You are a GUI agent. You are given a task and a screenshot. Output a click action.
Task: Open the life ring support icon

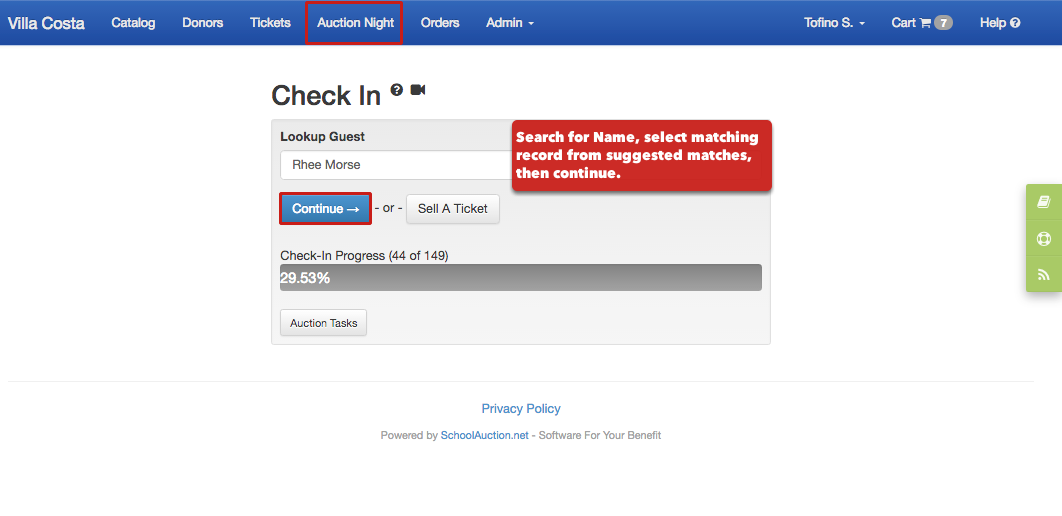tap(1043, 238)
